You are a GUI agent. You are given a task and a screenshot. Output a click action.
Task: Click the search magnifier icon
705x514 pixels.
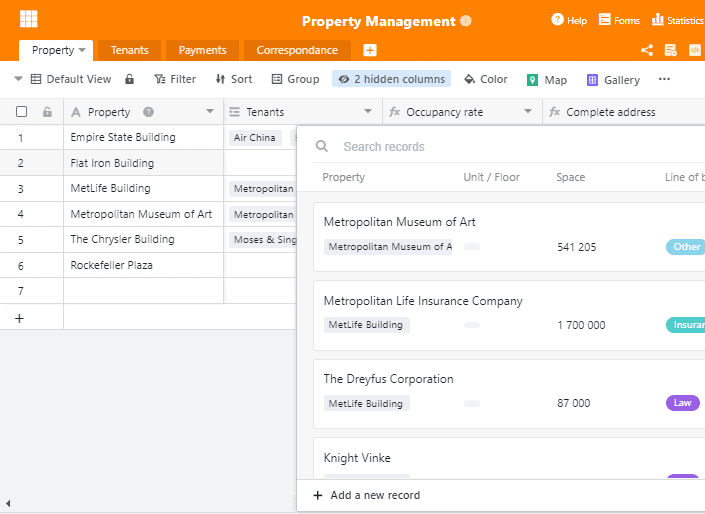point(322,146)
